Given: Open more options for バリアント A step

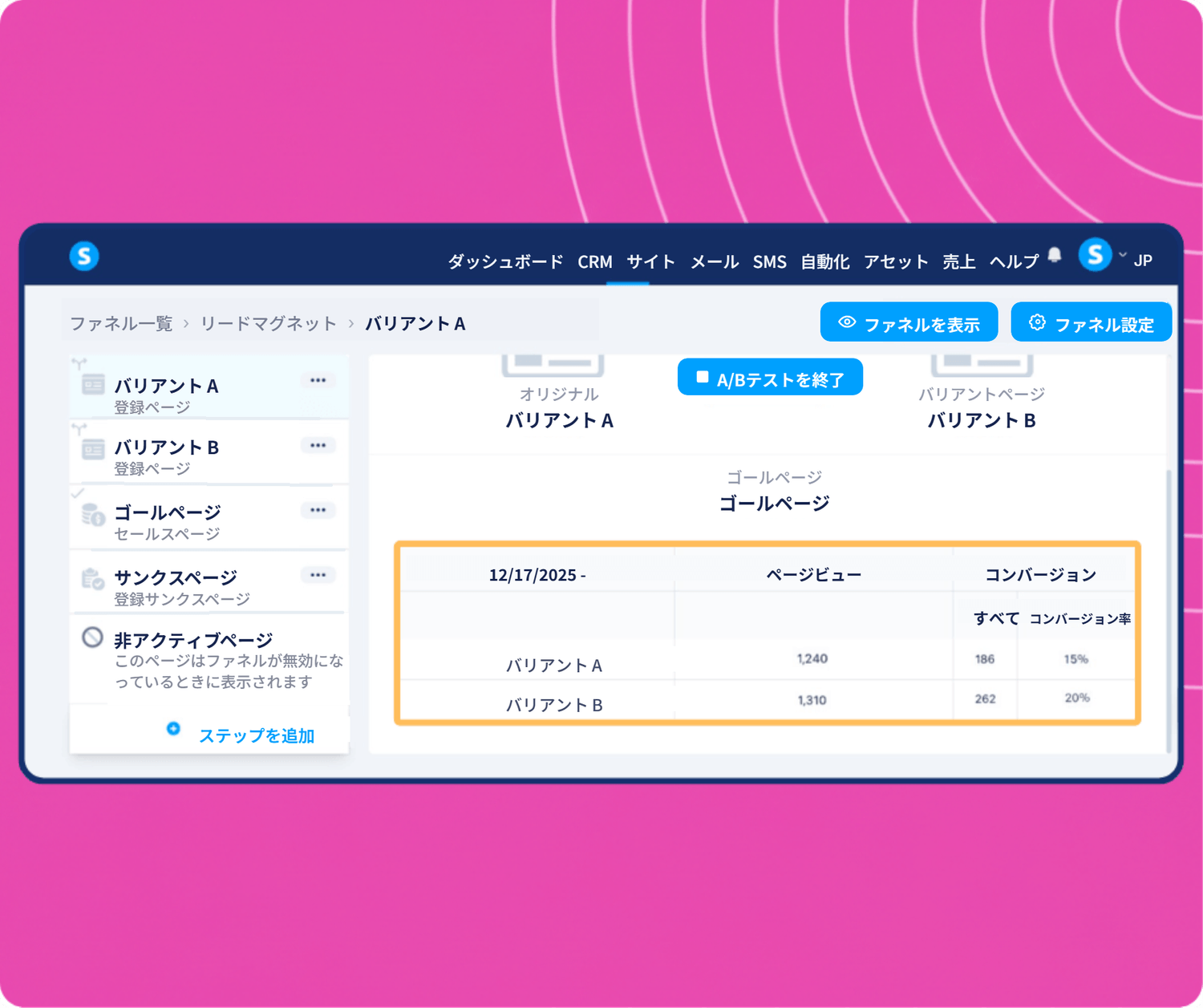Looking at the screenshot, I should (x=318, y=380).
